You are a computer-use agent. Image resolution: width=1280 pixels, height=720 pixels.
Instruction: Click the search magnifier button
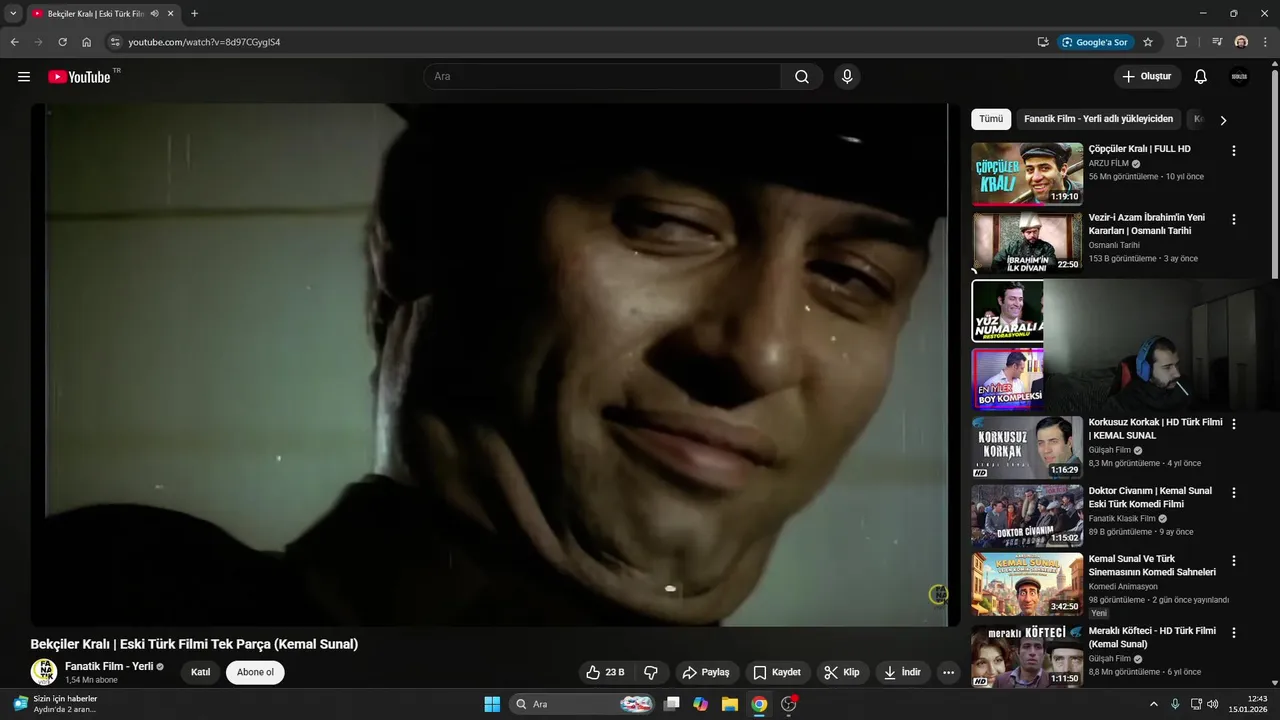pyautogui.click(x=802, y=77)
